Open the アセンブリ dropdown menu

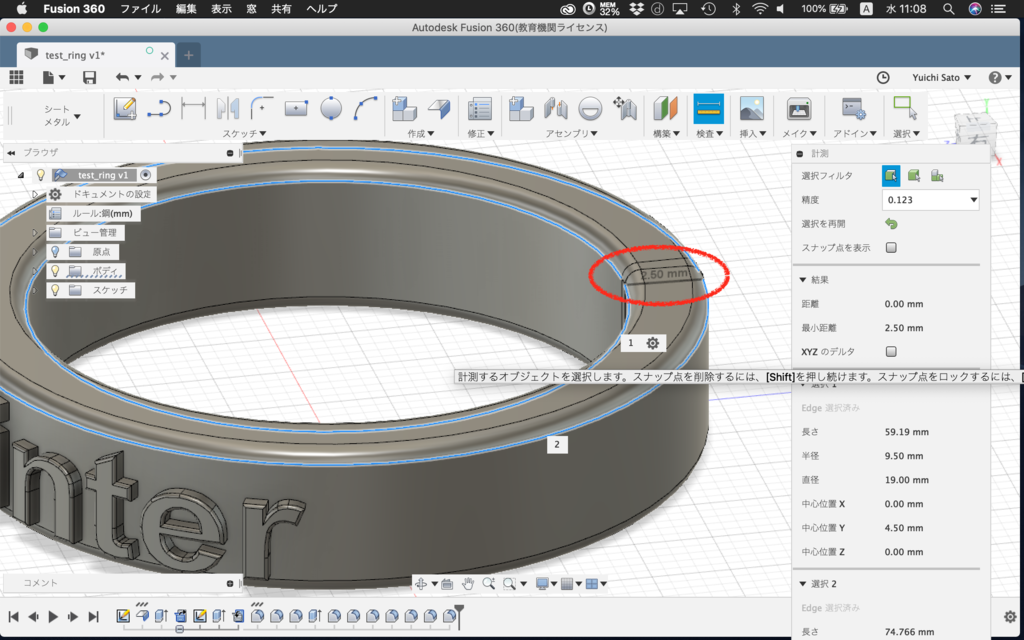571,133
